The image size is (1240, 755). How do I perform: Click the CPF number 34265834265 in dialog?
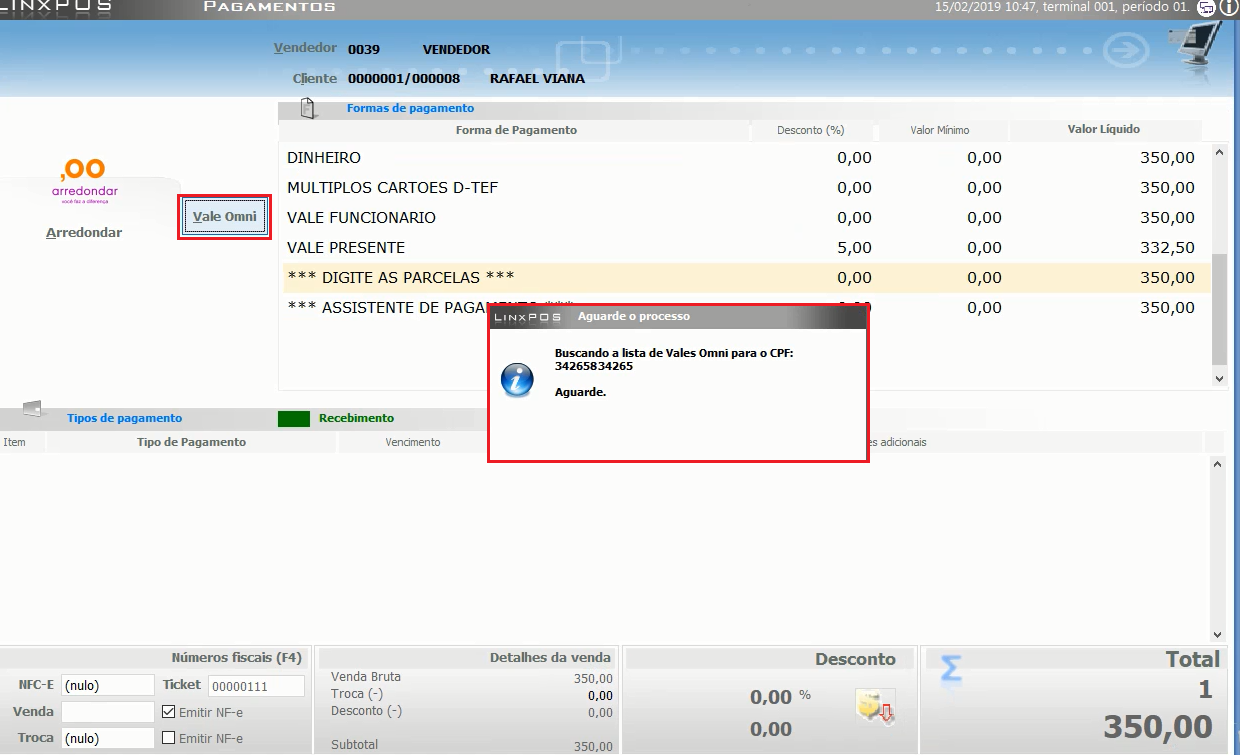(x=594, y=366)
